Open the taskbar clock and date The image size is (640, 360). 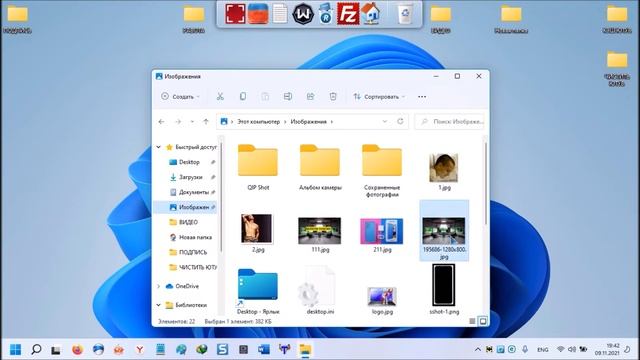click(607, 349)
